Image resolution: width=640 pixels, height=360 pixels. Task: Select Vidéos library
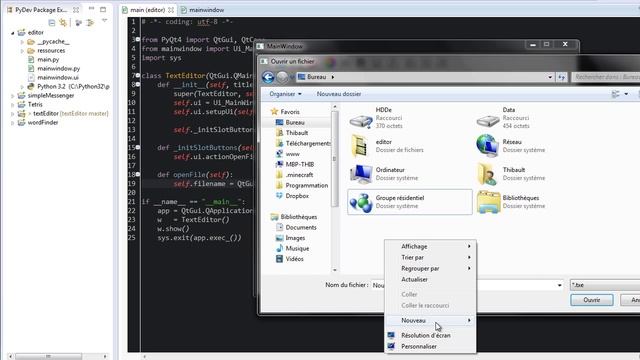[x=294, y=259]
